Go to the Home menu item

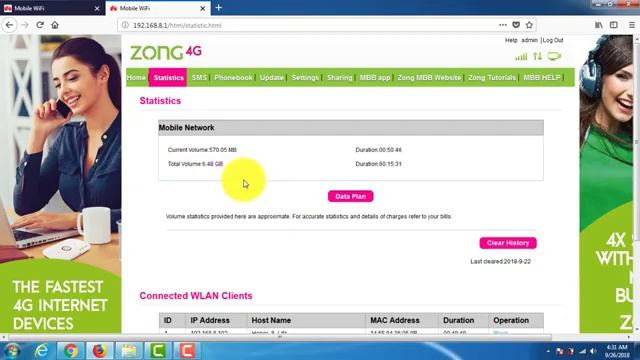pos(136,78)
